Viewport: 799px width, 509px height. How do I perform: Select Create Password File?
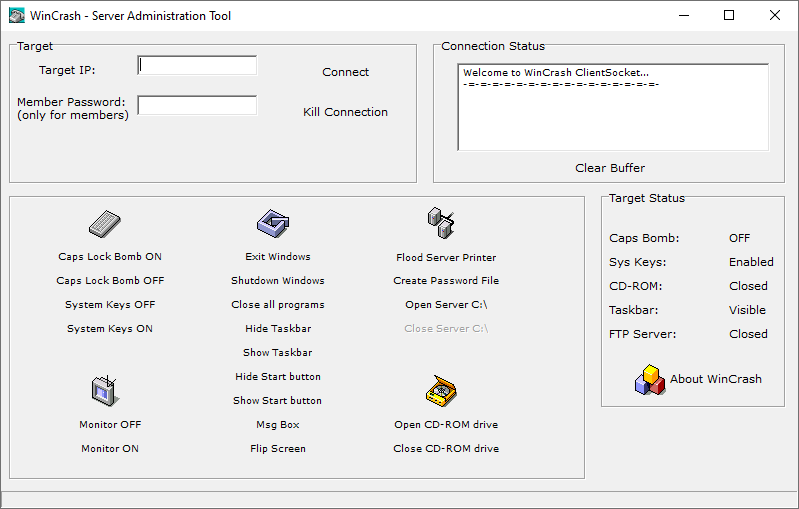click(x=446, y=281)
